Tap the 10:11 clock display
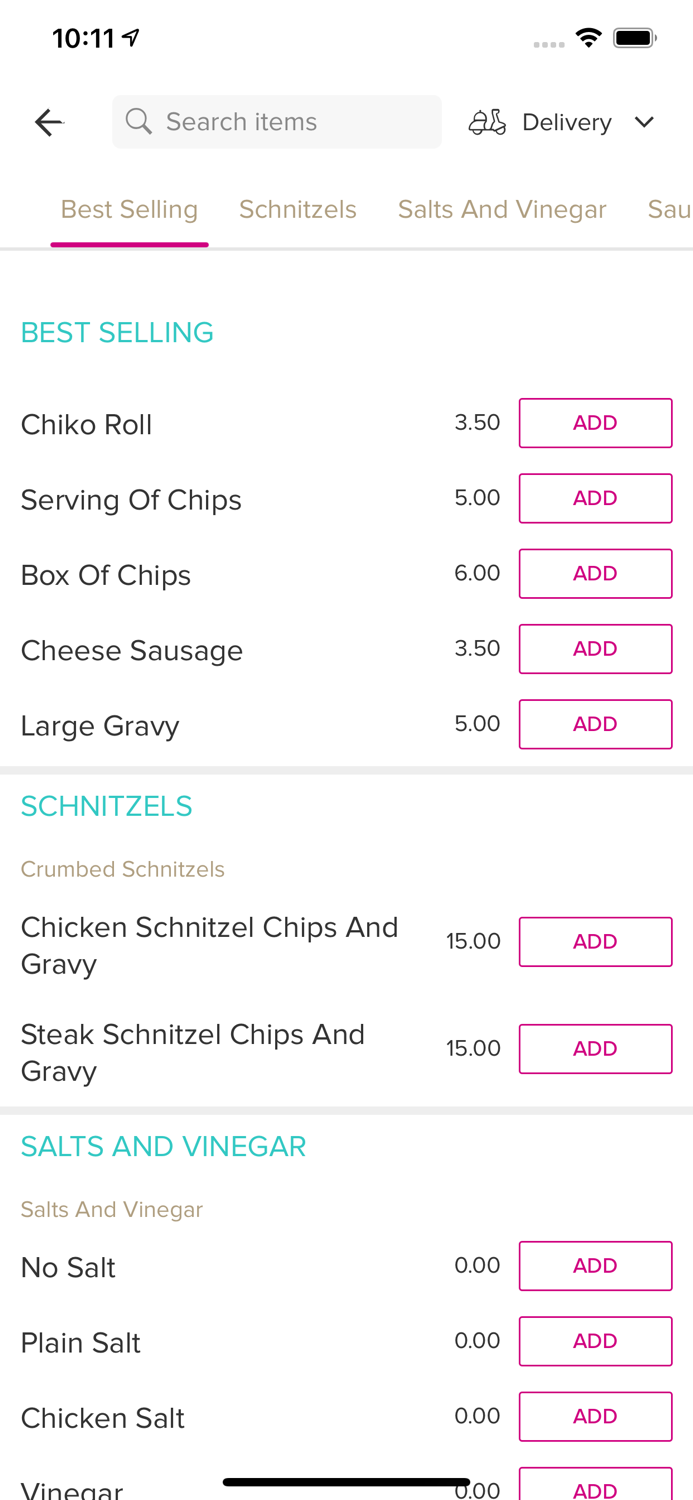The image size is (693, 1500). pyautogui.click(x=81, y=36)
